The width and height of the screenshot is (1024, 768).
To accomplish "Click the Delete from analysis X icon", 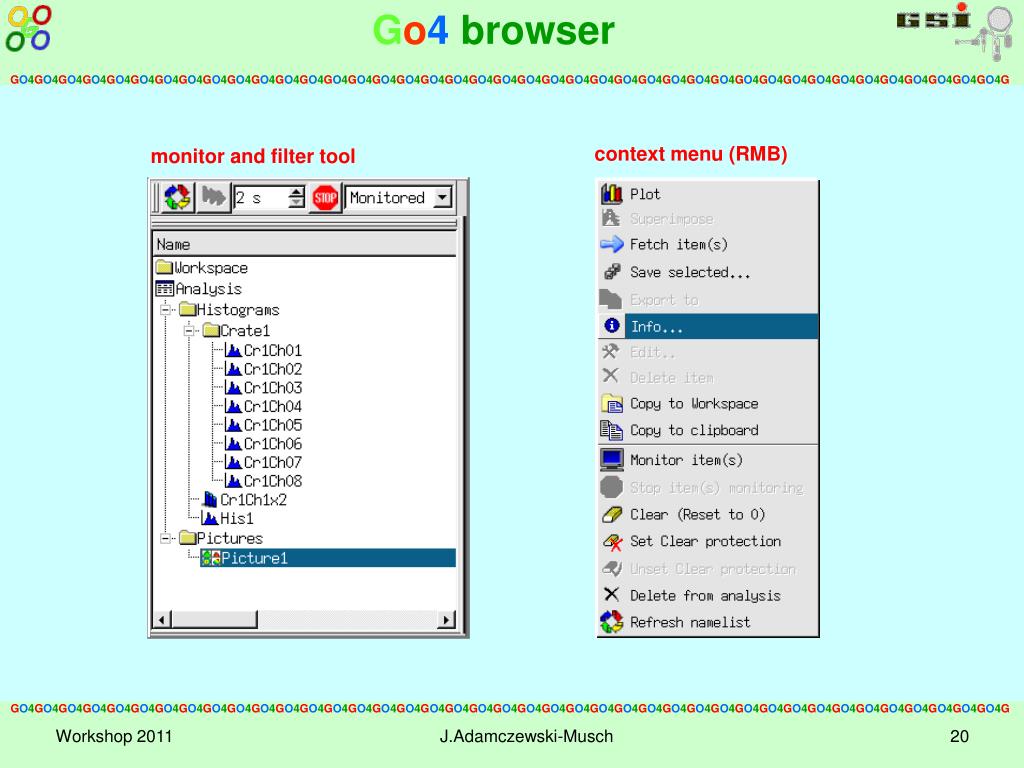I will 611,594.
